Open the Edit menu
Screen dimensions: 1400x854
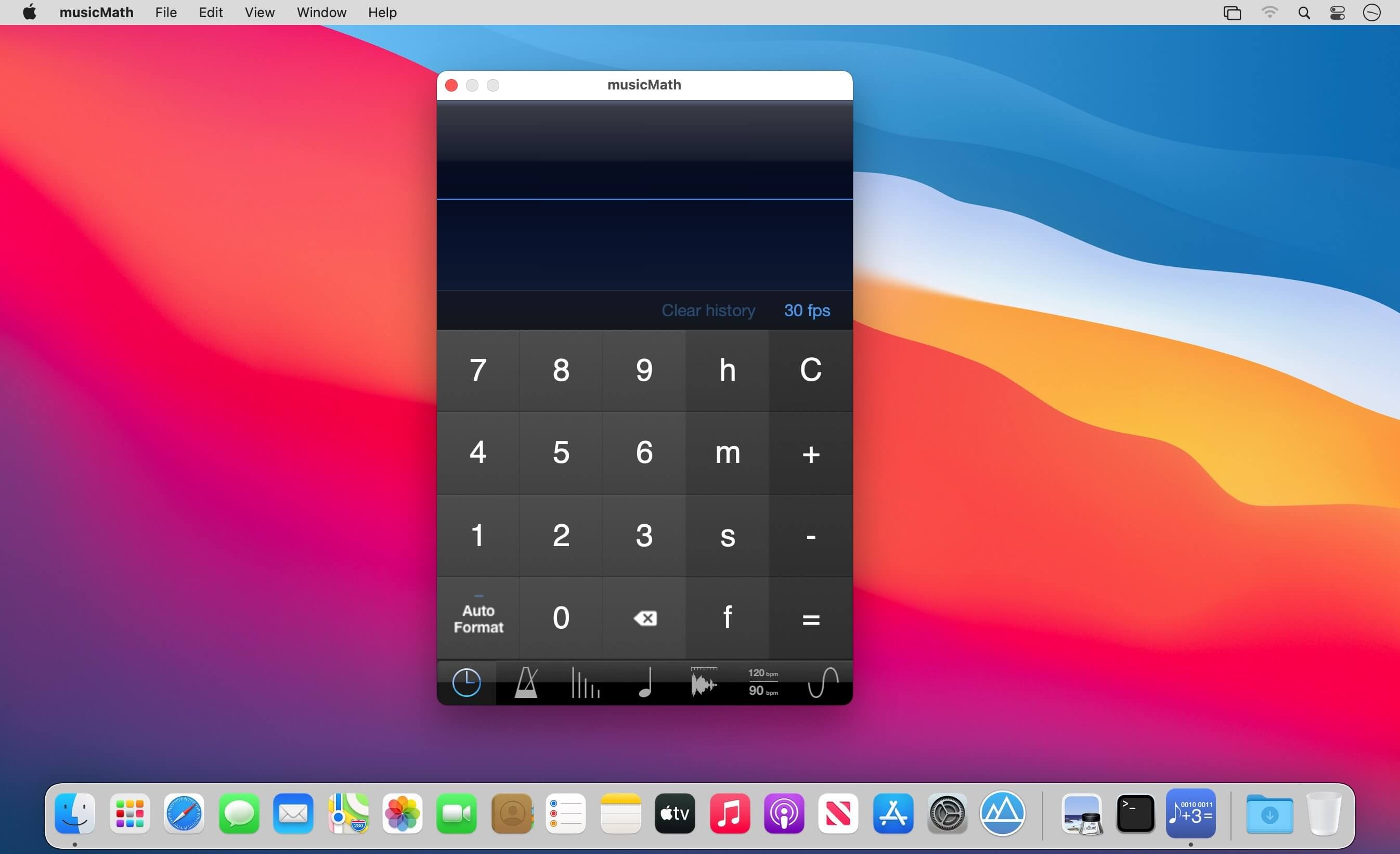[x=210, y=12]
